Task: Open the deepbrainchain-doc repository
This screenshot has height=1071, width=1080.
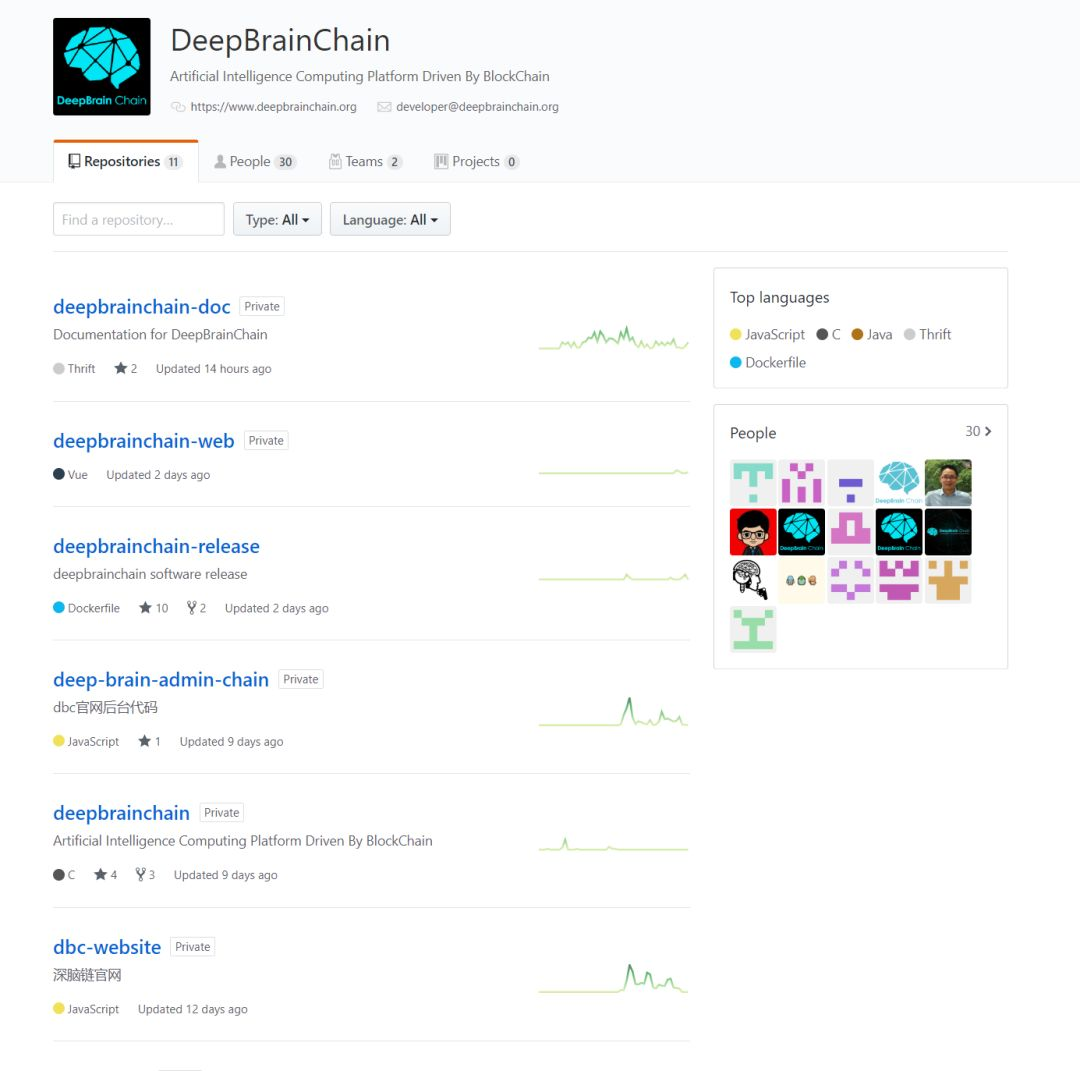Action: [x=142, y=306]
